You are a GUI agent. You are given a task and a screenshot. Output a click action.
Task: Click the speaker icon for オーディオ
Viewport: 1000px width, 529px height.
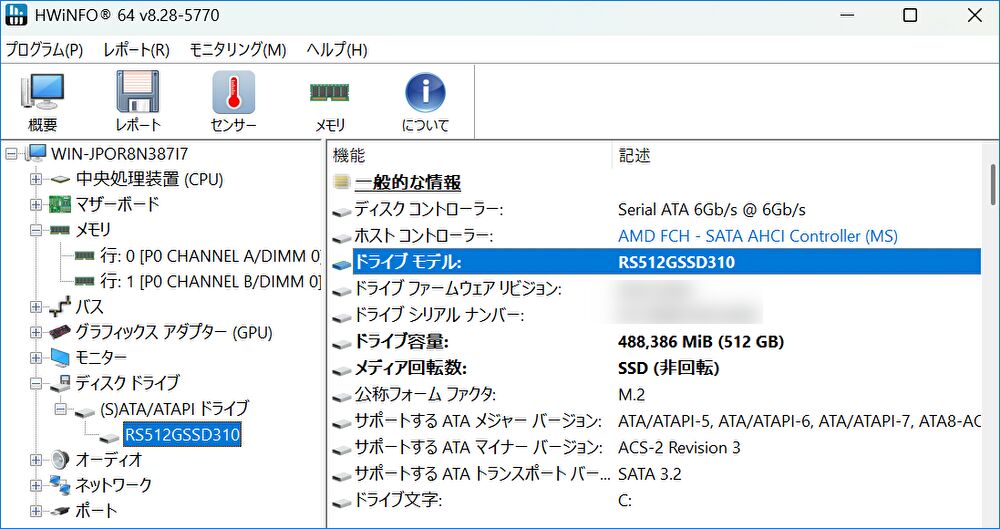(x=60, y=459)
